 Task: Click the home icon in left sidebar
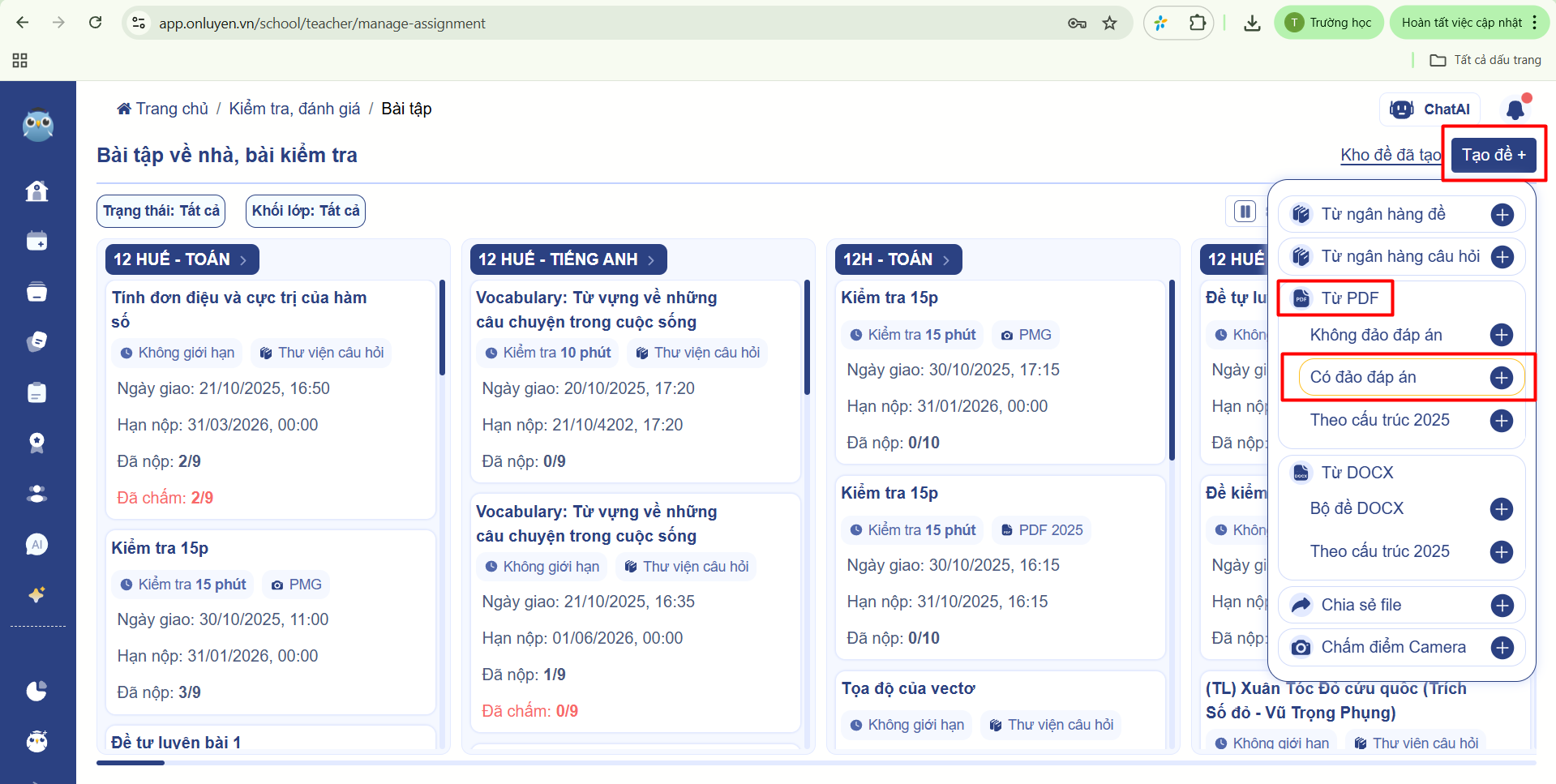(x=36, y=191)
